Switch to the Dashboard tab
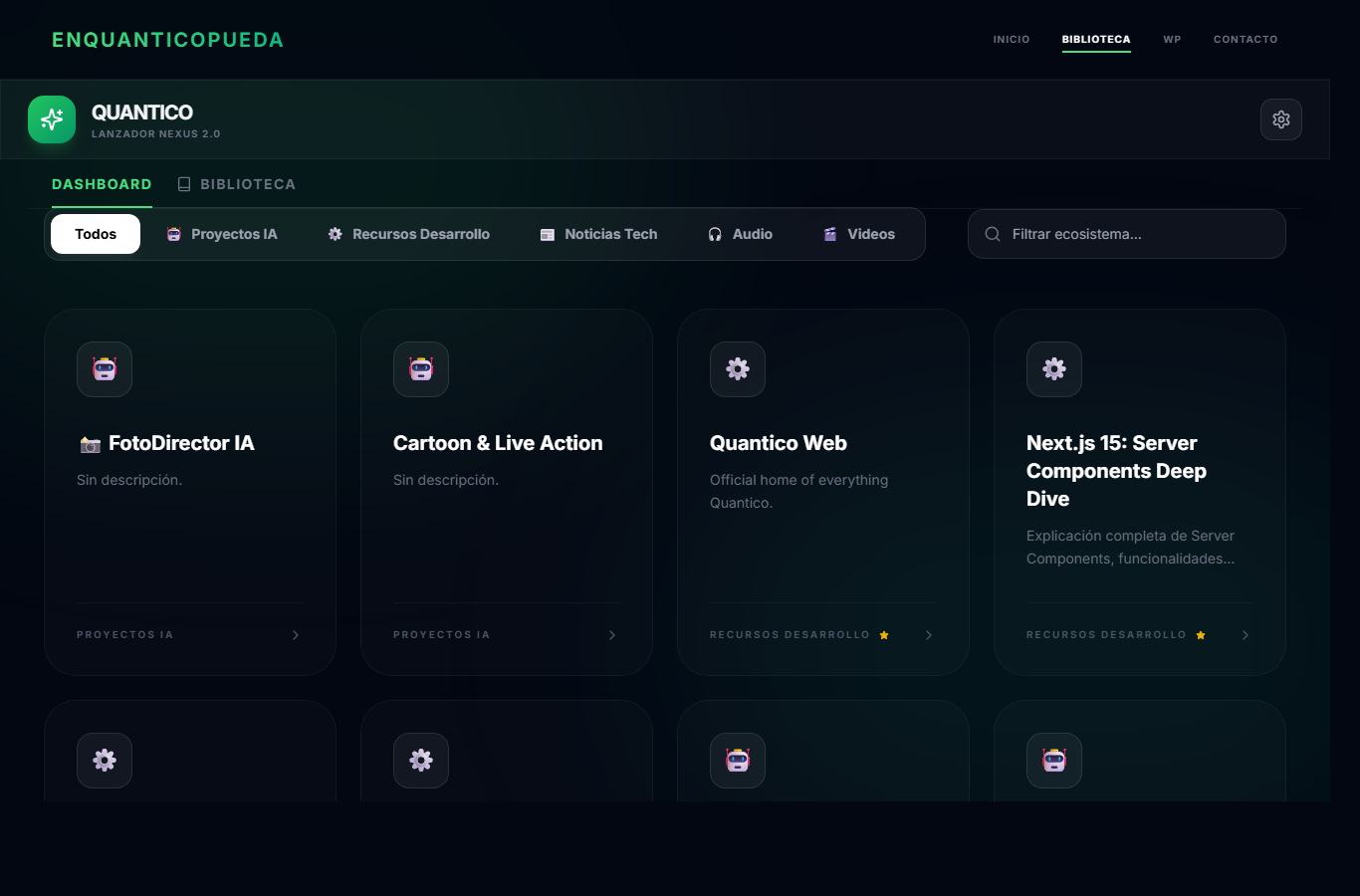 [x=102, y=184]
